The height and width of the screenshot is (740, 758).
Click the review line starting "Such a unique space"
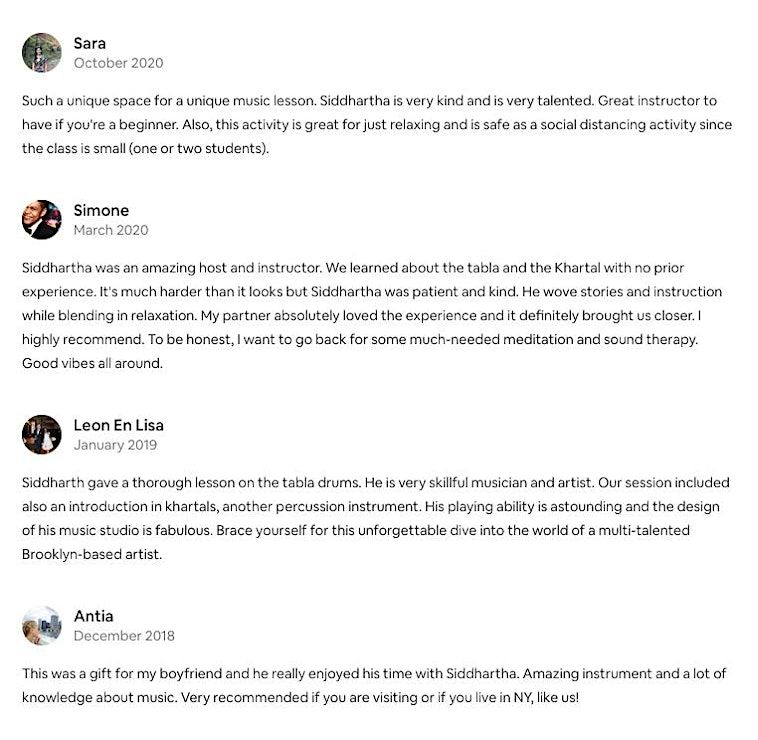tap(369, 101)
